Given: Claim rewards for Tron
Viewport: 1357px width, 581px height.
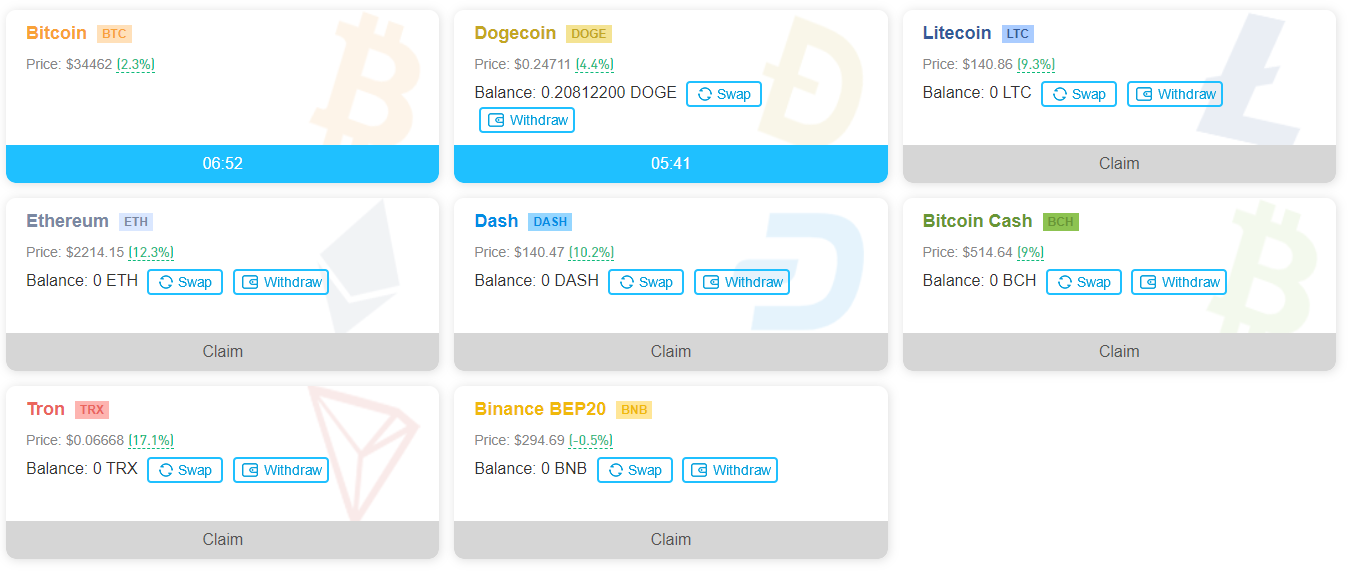Looking at the screenshot, I should [x=222, y=539].
